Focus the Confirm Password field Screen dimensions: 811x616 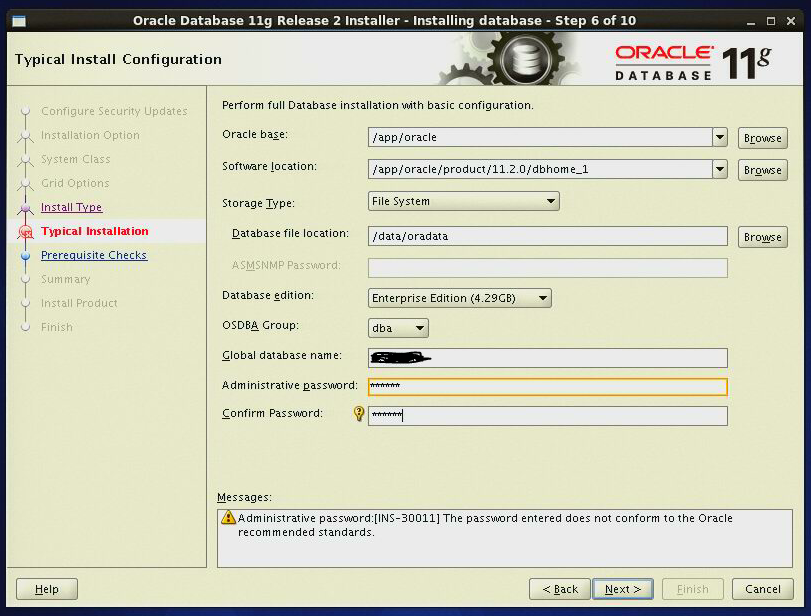click(548, 416)
